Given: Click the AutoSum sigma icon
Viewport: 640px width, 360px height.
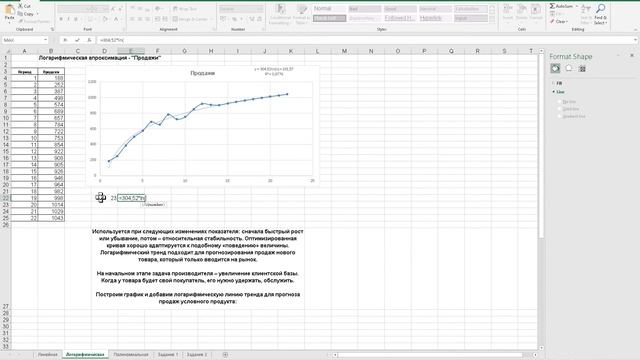Looking at the screenshot, I should pyautogui.click(x=552, y=6).
